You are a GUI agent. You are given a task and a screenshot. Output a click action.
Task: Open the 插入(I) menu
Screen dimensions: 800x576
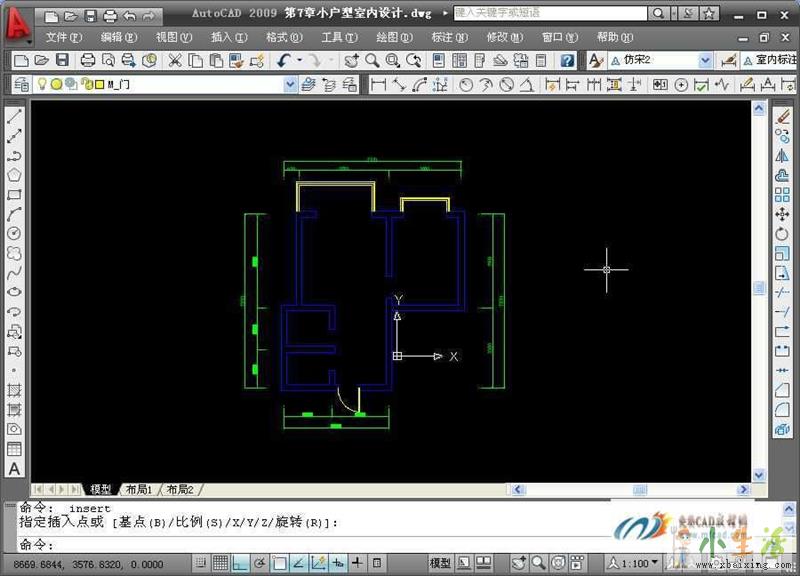(228, 37)
